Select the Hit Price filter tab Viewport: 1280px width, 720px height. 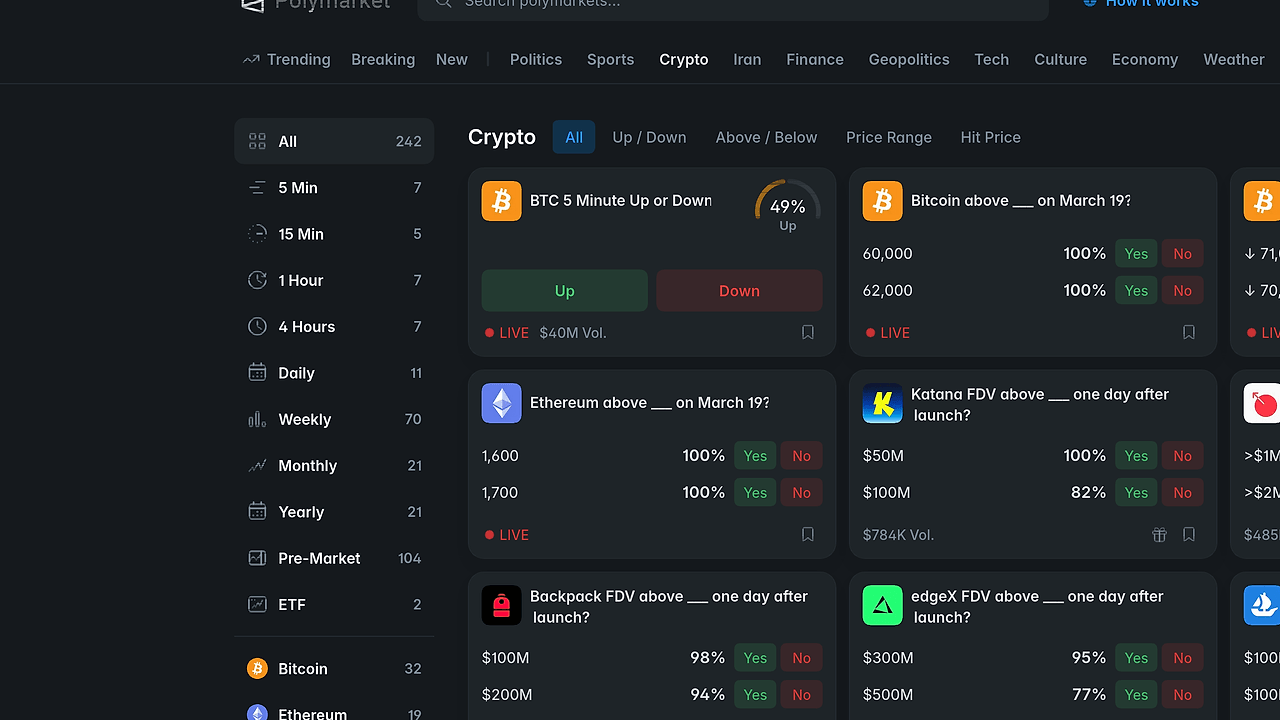pos(991,137)
